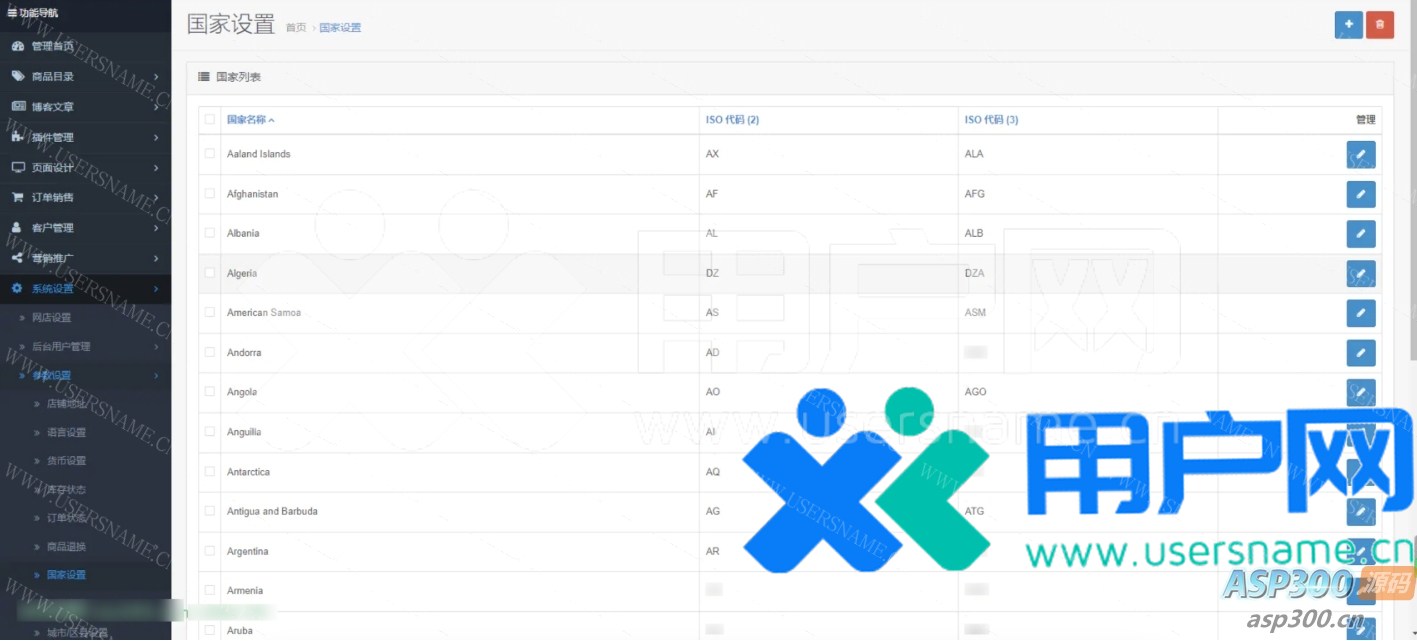Image resolution: width=1417 pixels, height=641 pixels.
Task: Sort table by 国家名称 column header
Action: click(249, 120)
